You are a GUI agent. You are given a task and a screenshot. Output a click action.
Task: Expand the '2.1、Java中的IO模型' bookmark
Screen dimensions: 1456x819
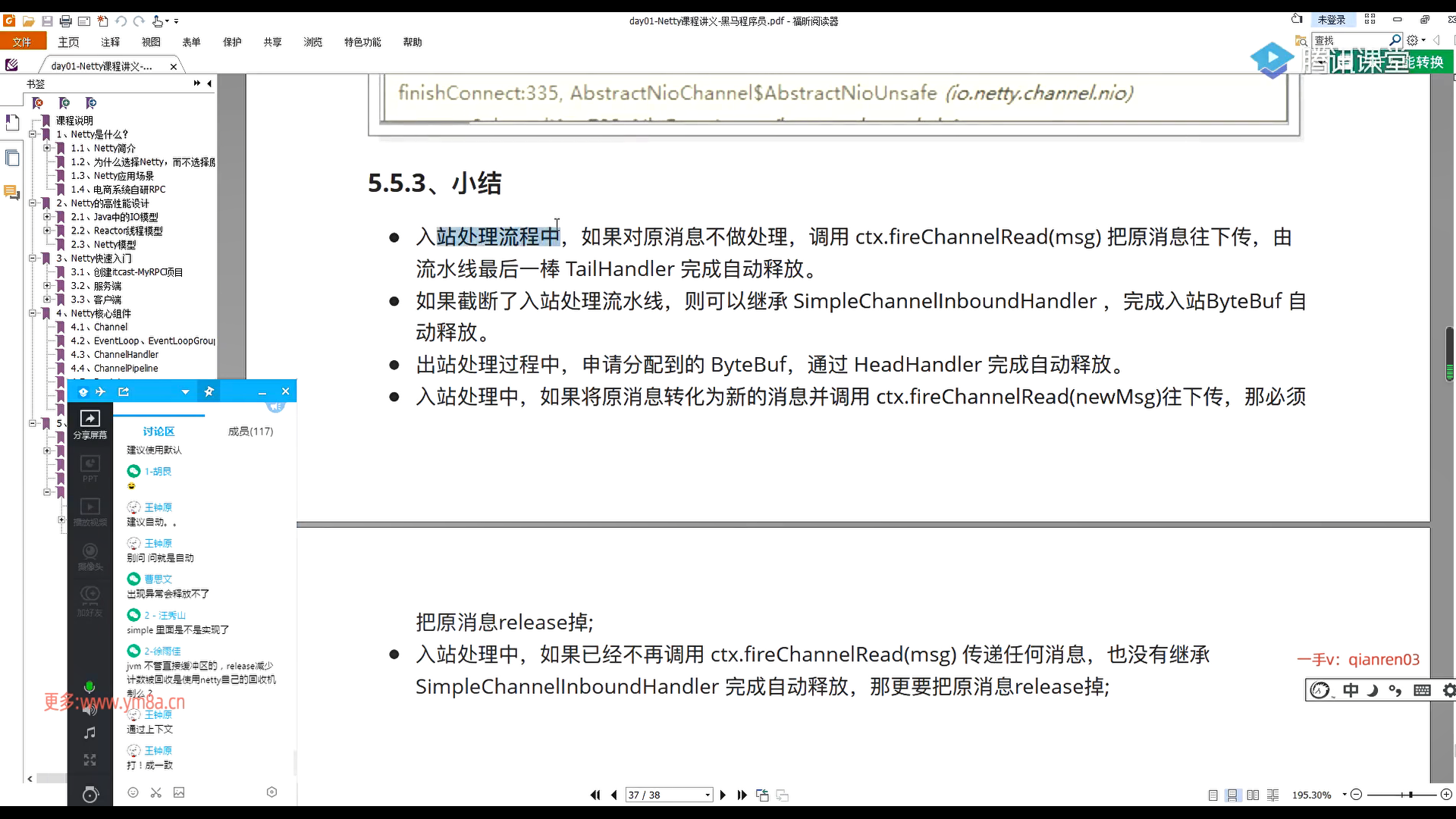47,217
